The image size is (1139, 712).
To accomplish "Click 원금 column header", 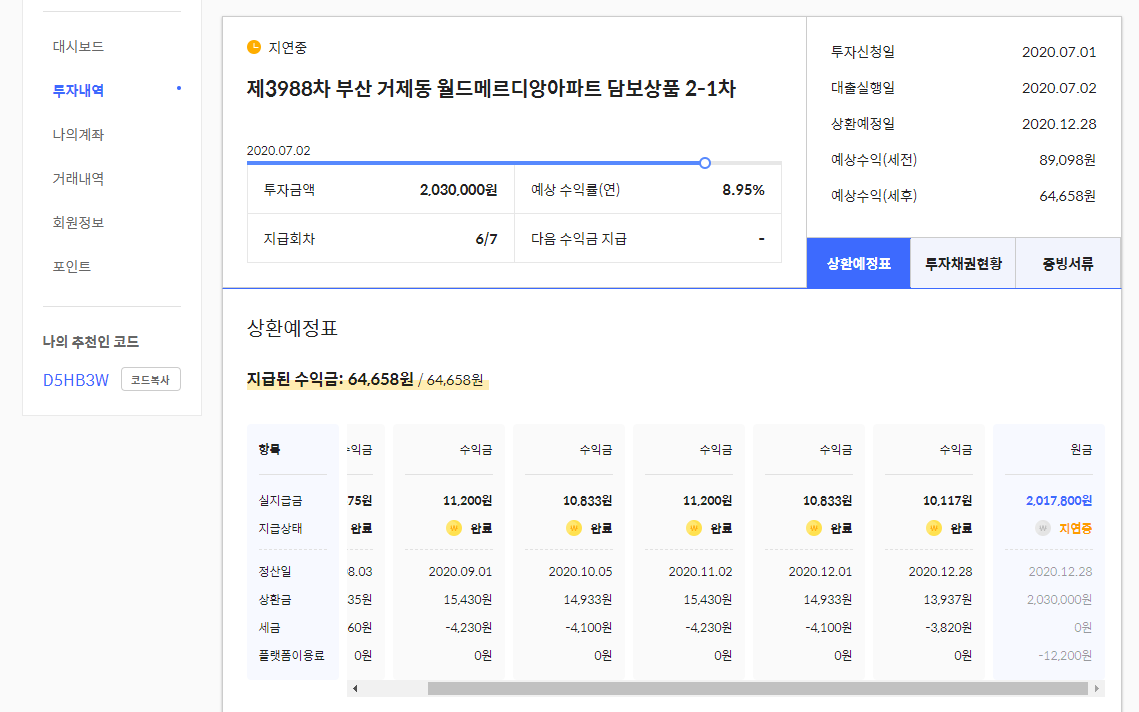I will 1081,450.
